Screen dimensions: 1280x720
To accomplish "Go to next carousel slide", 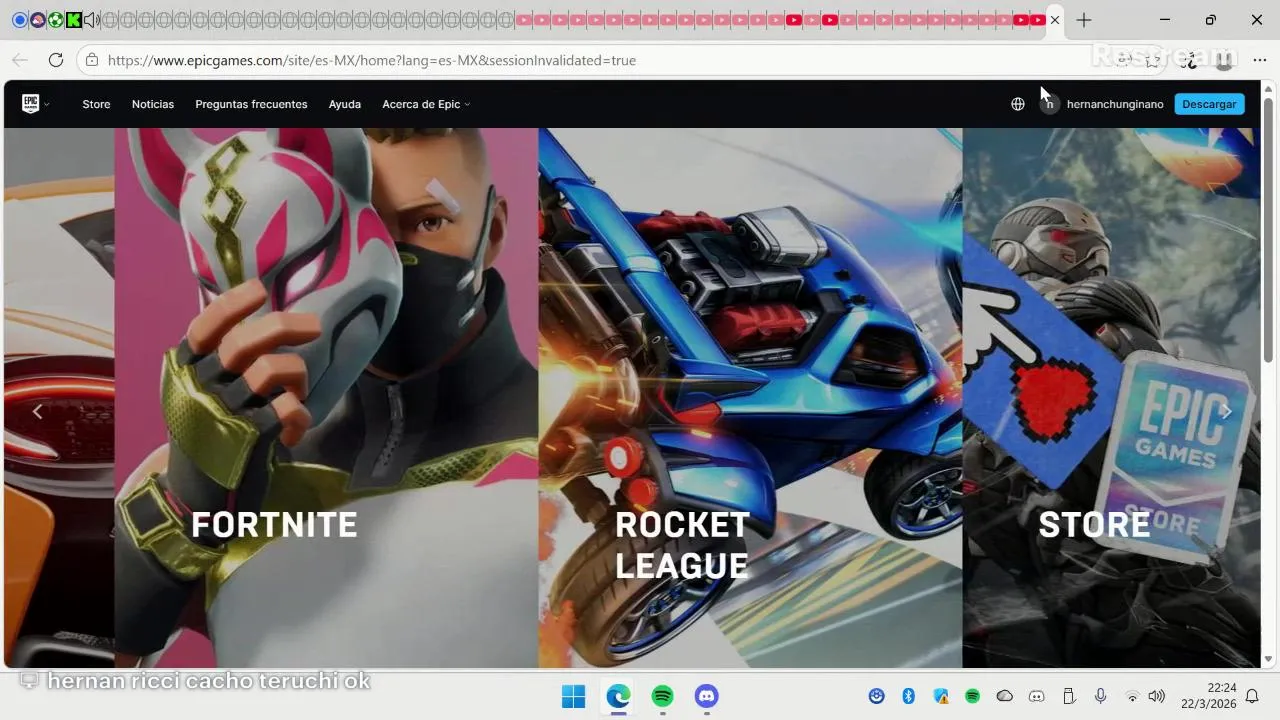I will [x=1226, y=411].
